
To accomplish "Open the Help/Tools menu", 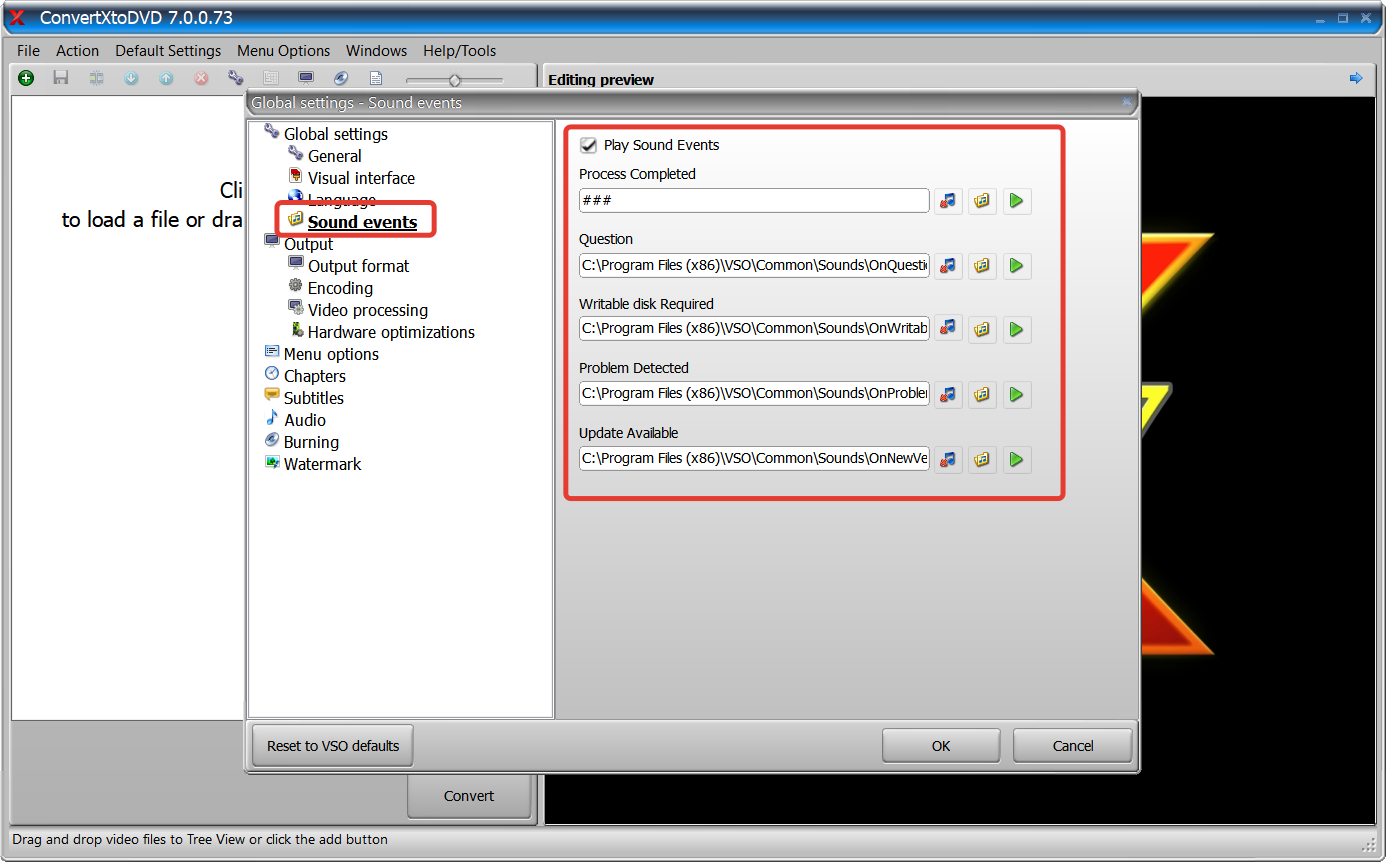I will [459, 50].
